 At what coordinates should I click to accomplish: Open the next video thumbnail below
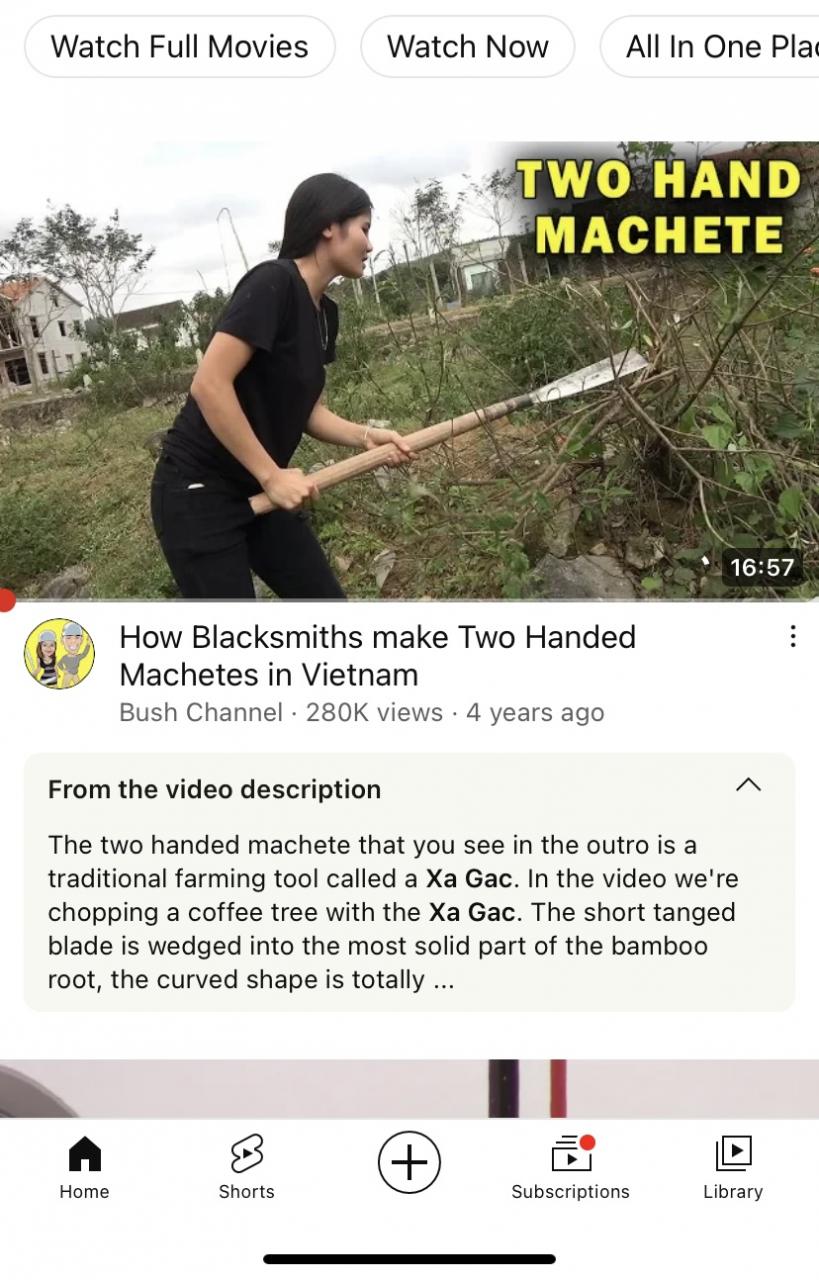pyautogui.click(x=409, y=1088)
